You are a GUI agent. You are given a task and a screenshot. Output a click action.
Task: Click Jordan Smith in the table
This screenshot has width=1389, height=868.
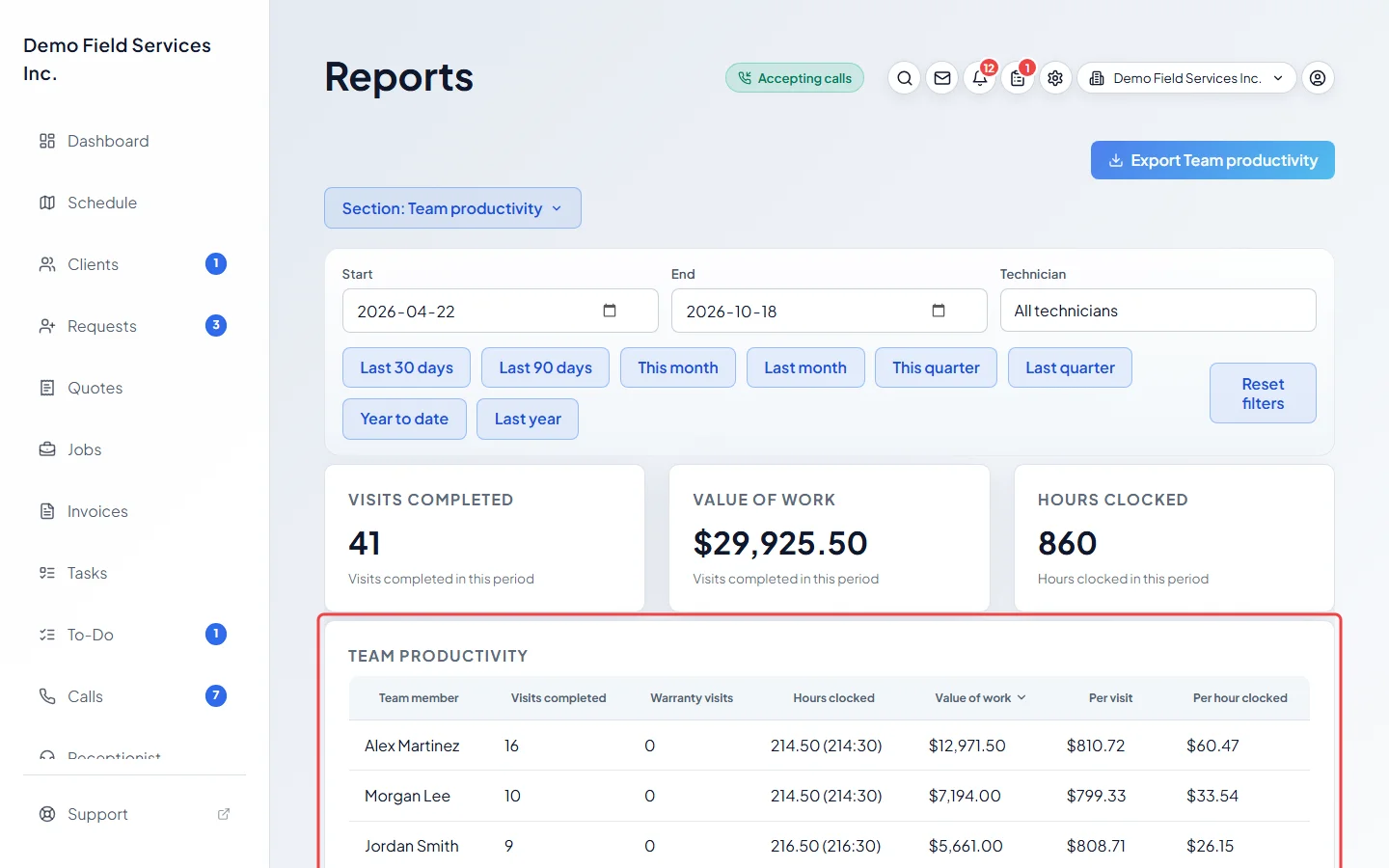412,846
